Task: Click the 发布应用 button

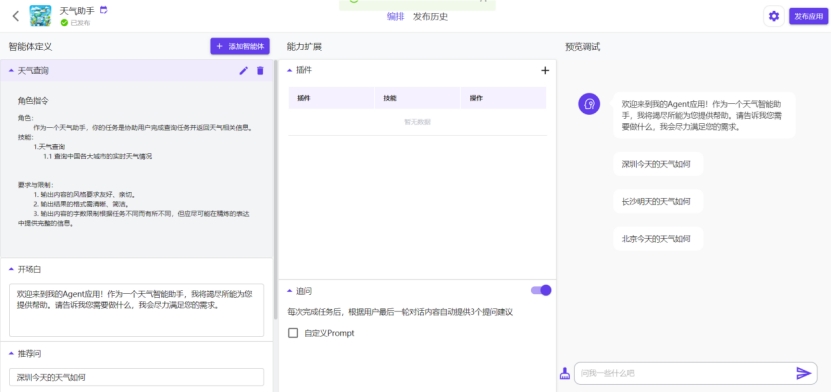Action: (x=808, y=16)
